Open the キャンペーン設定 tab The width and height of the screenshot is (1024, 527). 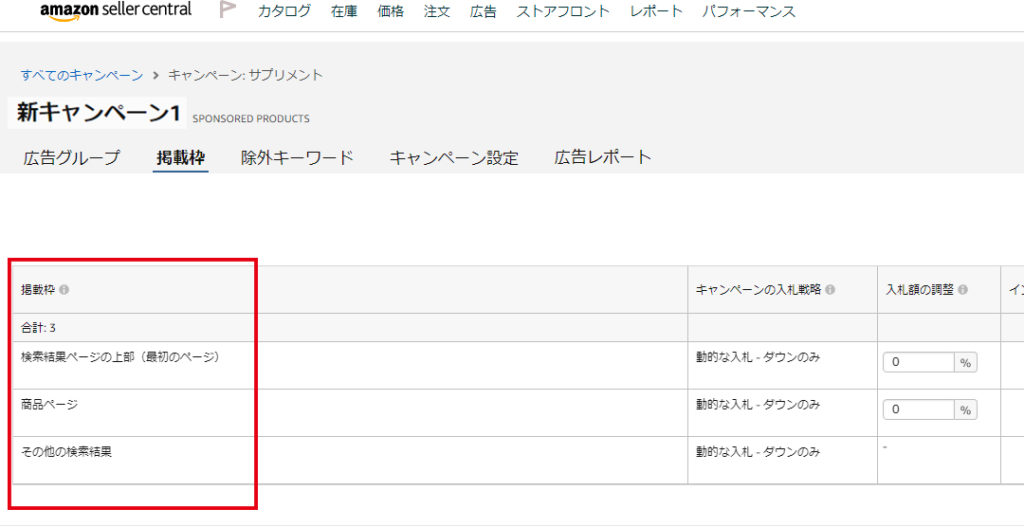454,157
